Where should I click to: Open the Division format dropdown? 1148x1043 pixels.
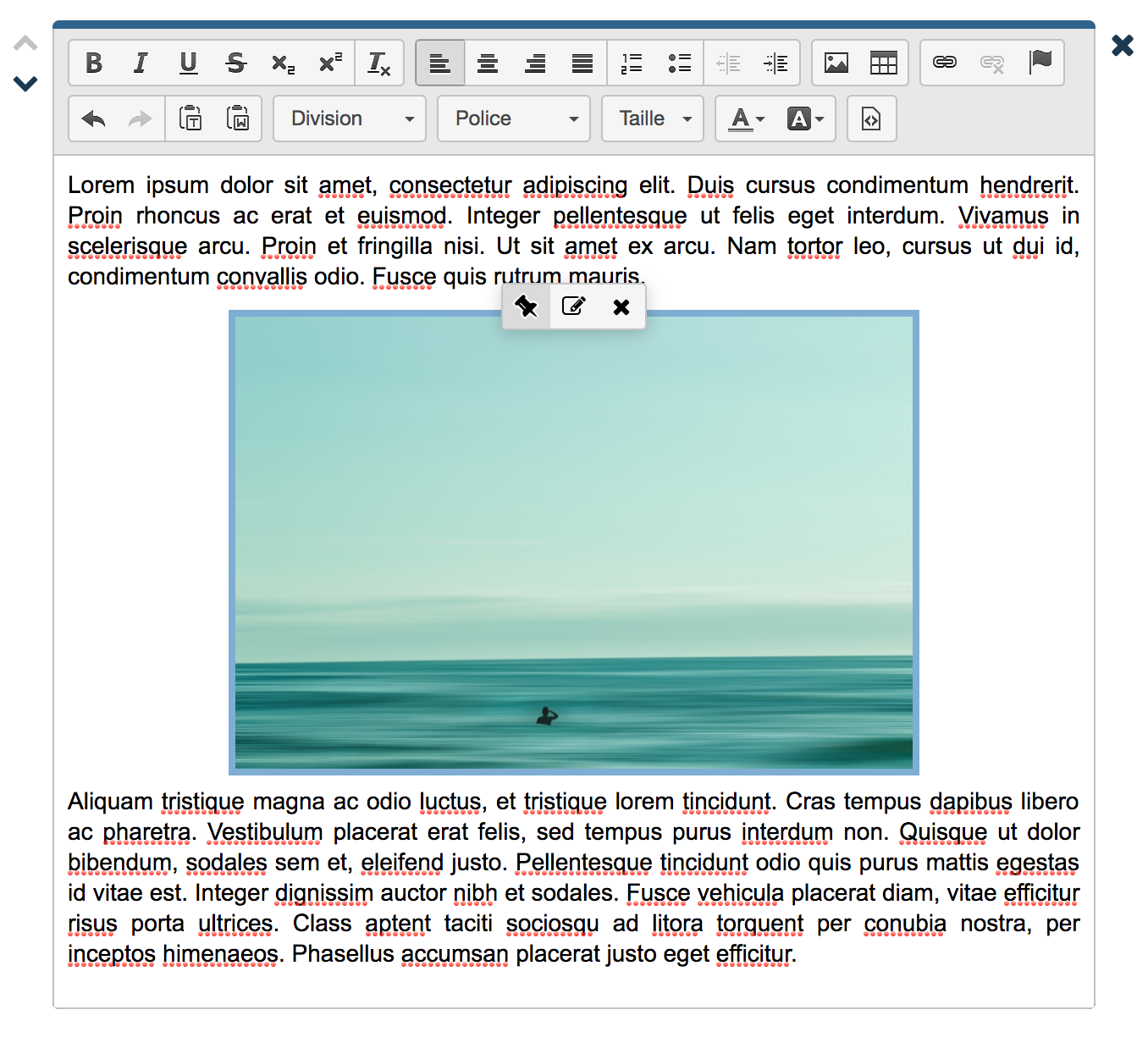click(x=350, y=119)
